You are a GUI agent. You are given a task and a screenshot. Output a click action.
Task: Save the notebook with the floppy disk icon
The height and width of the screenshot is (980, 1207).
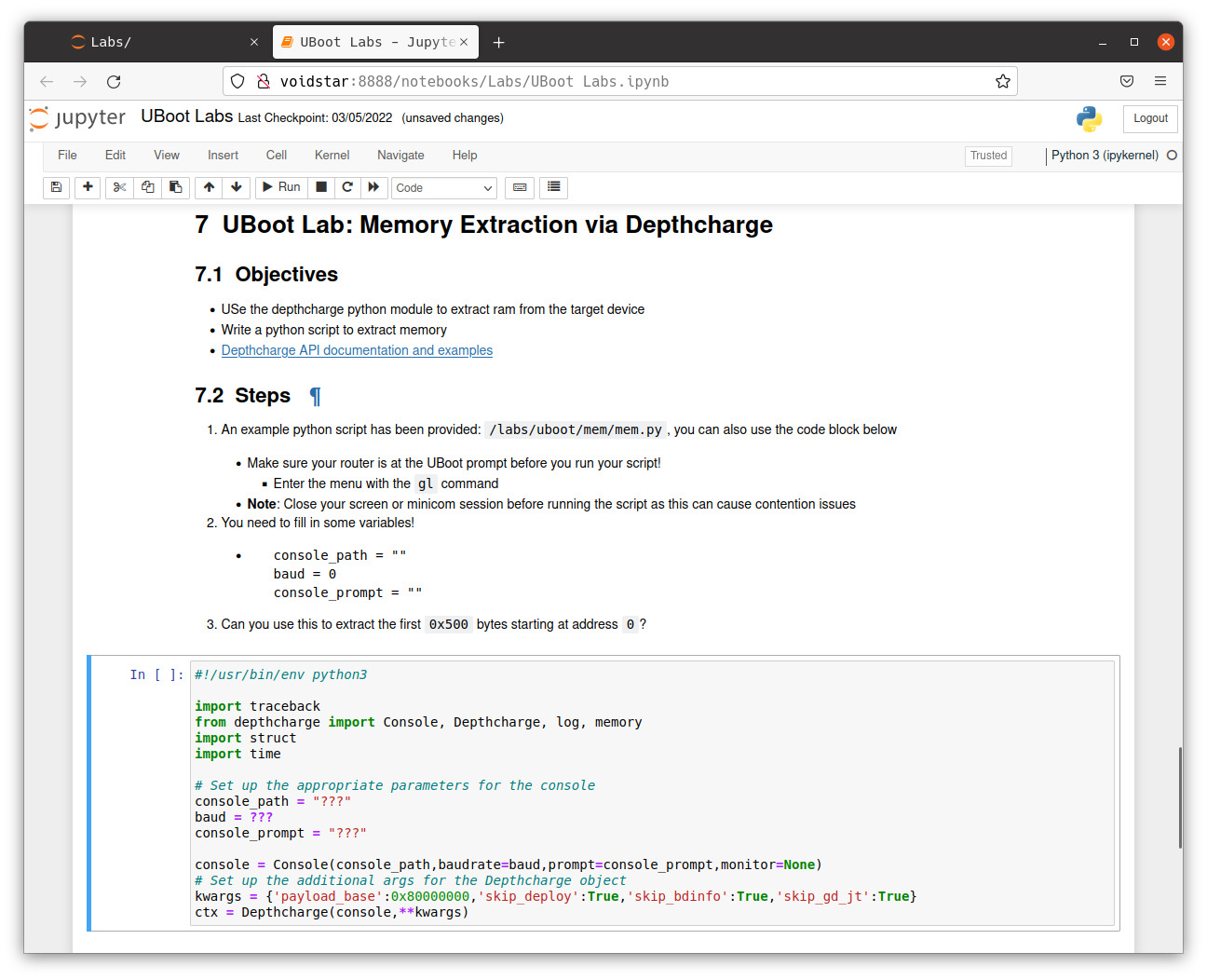click(56, 187)
